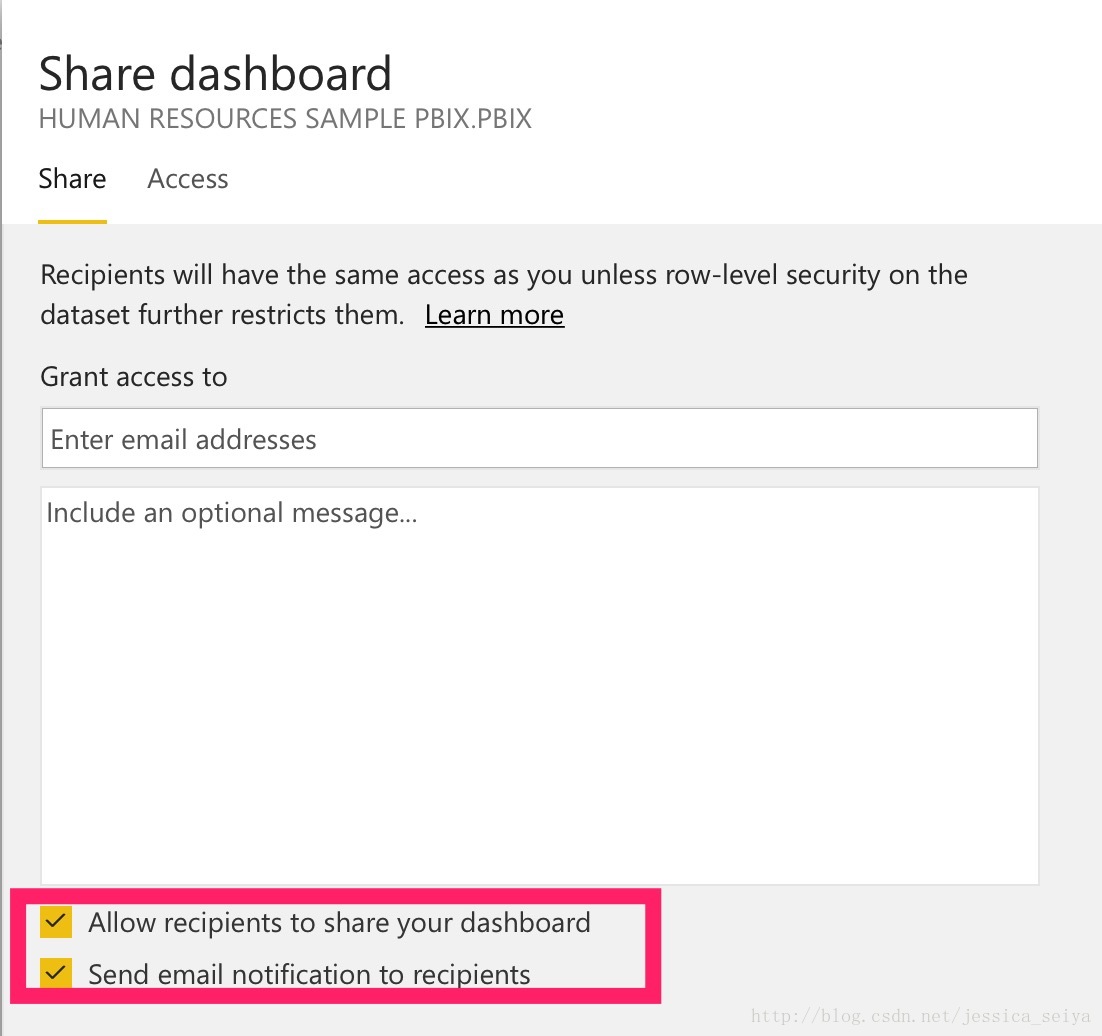Image resolution: width=1102 pixels, height=1036 pixels.
Task: Click the yellow checkmark icon beside Send email
Action: coord(56,973)
